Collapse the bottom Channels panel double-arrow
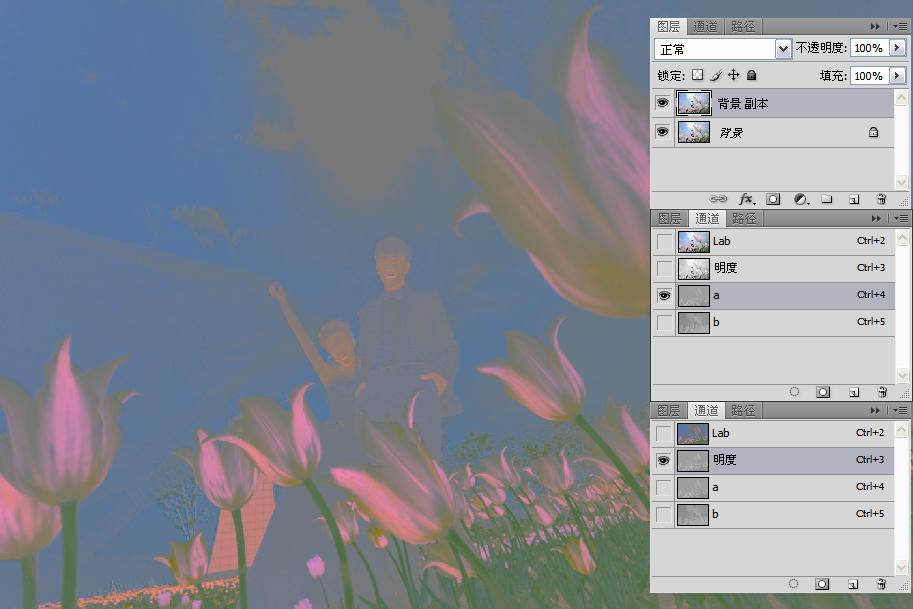913x609 pixels. [875, 410]
